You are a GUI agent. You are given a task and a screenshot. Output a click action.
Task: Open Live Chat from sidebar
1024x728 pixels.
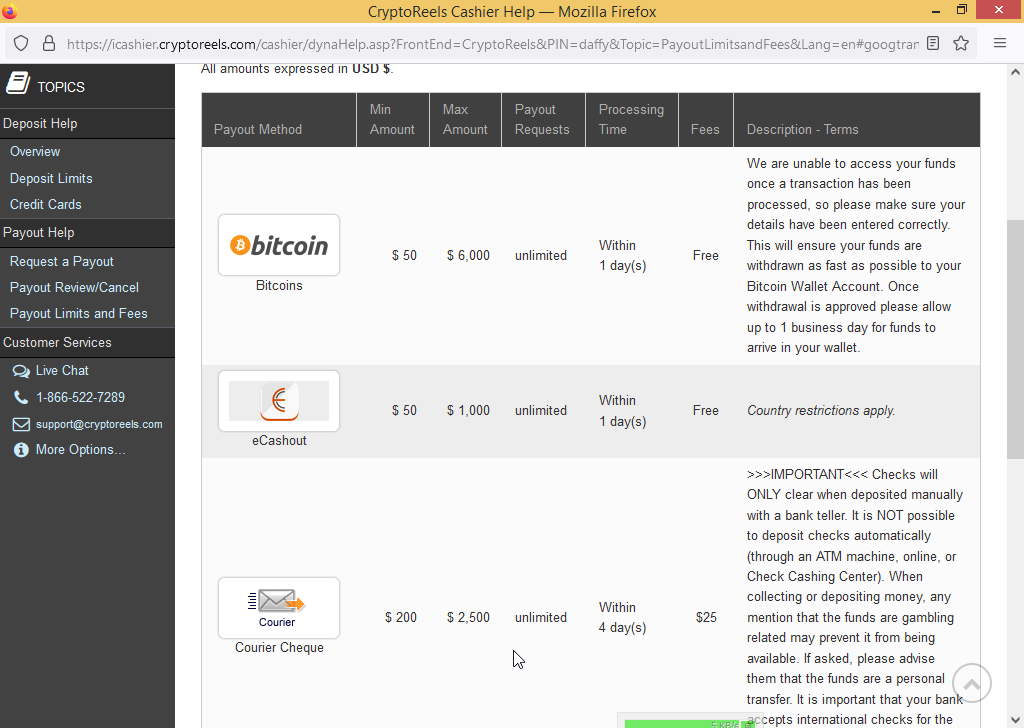[62, 370]
